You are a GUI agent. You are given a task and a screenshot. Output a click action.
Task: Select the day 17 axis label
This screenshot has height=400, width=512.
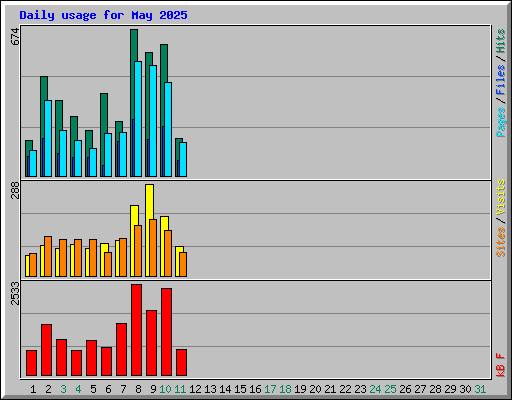270,389
